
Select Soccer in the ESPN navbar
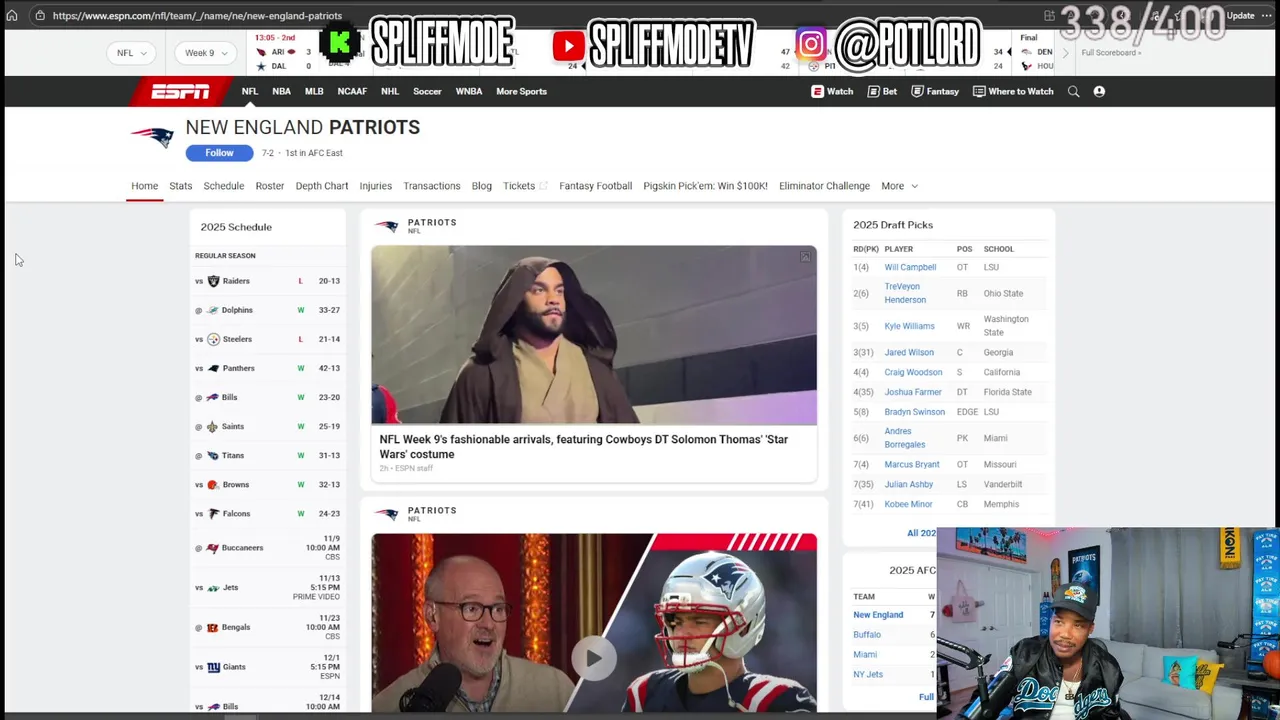point(427,91)
